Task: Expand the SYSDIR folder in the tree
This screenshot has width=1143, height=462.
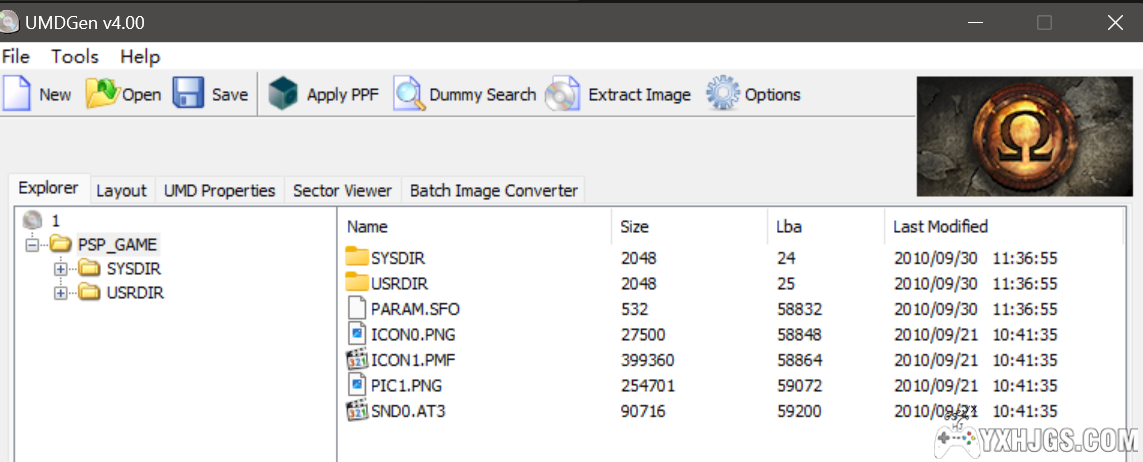Action: tap(61, 268)
